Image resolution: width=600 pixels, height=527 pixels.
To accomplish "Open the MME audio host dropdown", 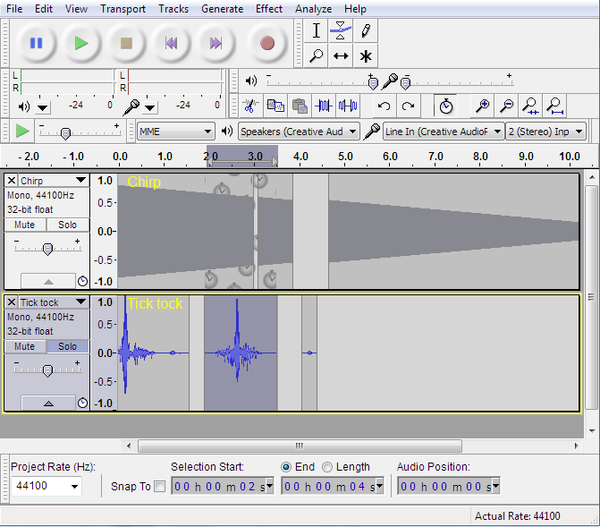I will tap(175, 131).
